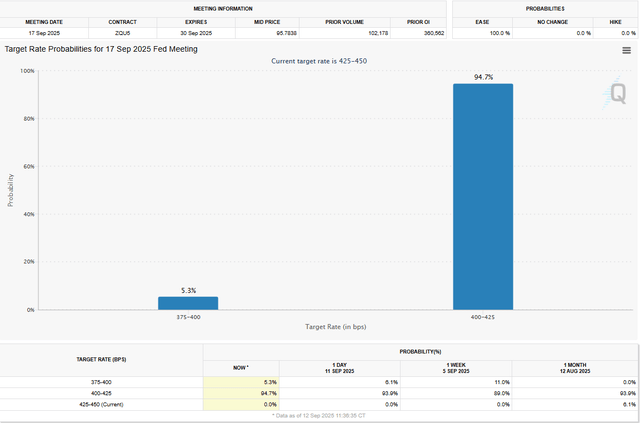Select the 5.3% bar for 375-400
640x423 pixels.
pyautogui.click(x=188, y=303)
